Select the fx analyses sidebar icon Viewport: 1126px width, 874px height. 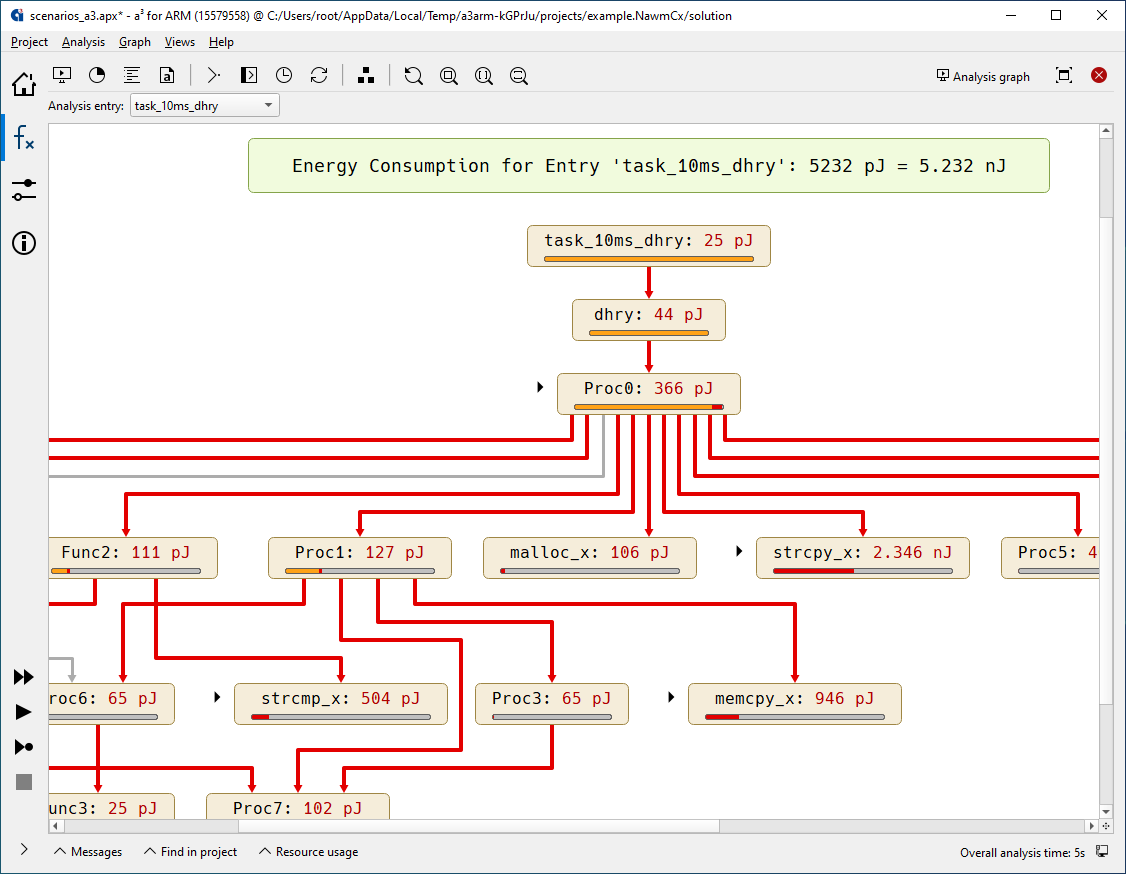pyautogui.click(x=24, y=137)
